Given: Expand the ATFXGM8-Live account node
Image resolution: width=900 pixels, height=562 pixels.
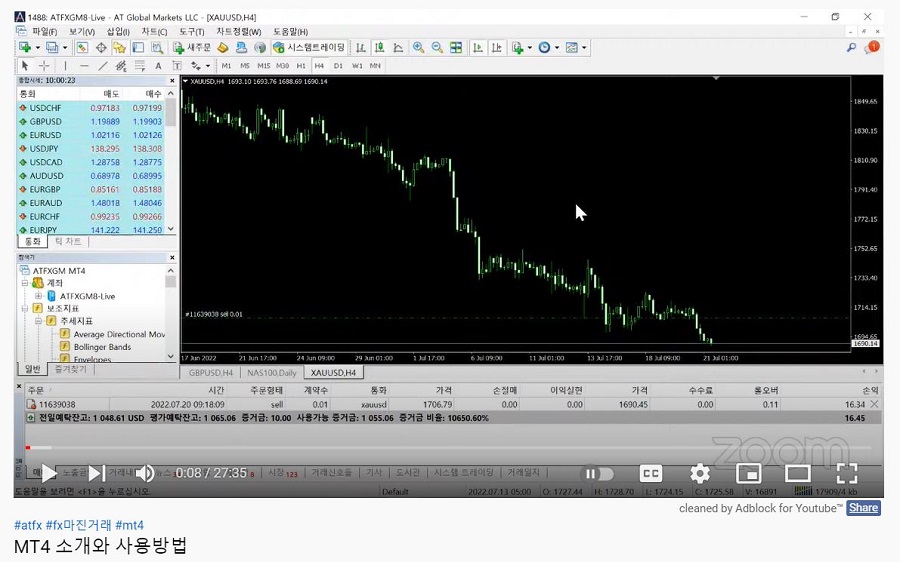Looking at the screenshot, I should point(38,296).
